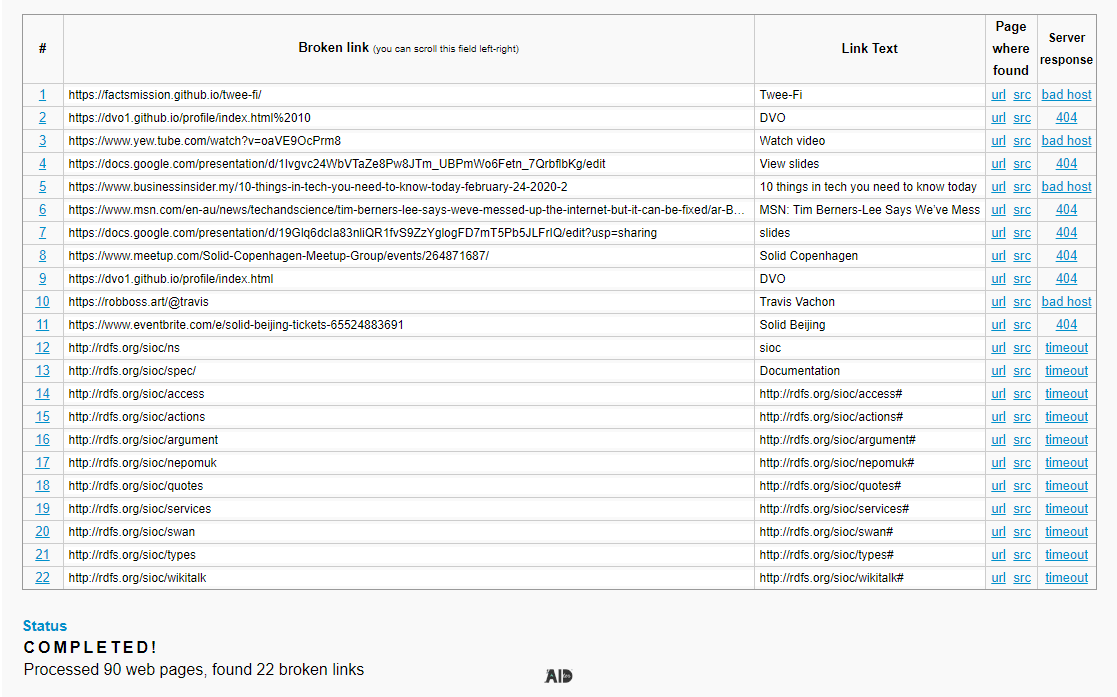Click 404 response for View slides row
Screen dimensions: 1117x697
pyautogui.click(x=1066, y=164)
